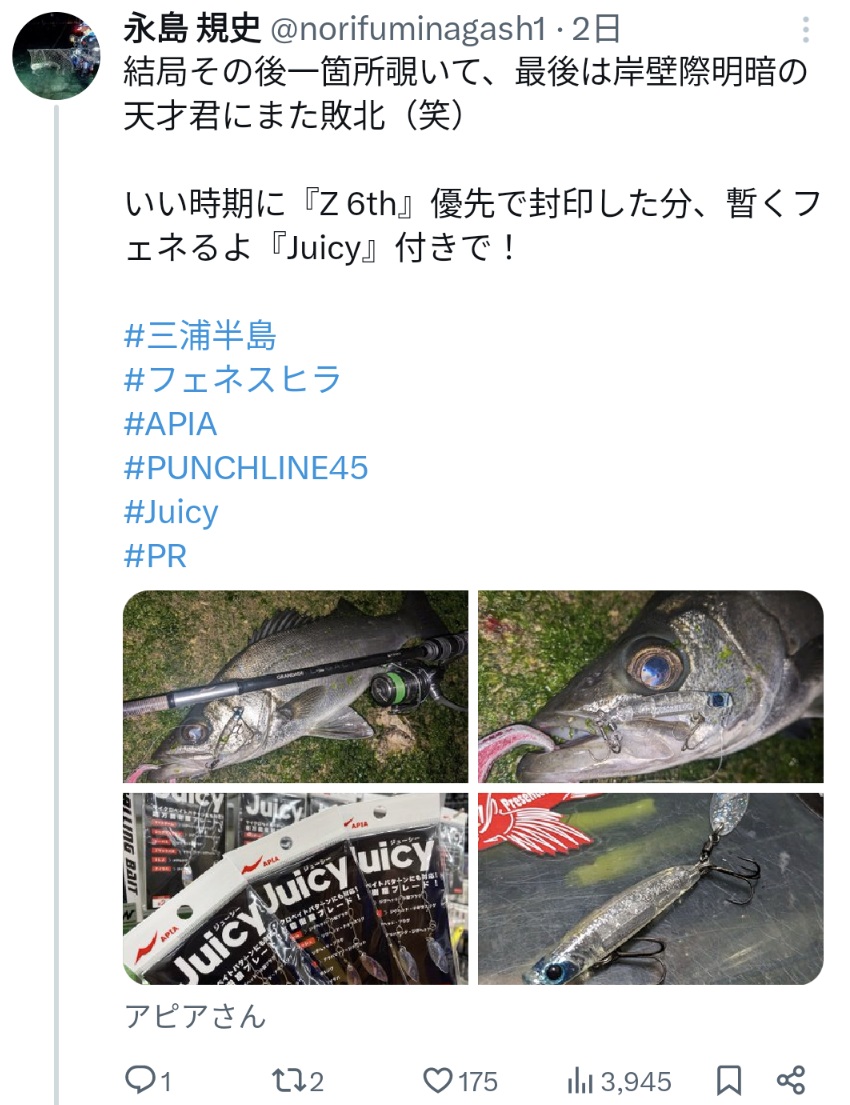Screen dimensions: 850x1105
Task: Open the share icon
Action: pyautogui.click(x=791, y=1080)
